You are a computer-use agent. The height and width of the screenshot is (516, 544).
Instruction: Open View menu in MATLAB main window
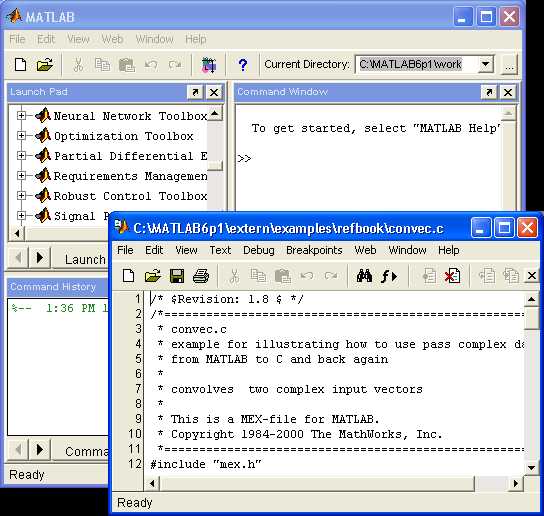click(x=78, y=39)
